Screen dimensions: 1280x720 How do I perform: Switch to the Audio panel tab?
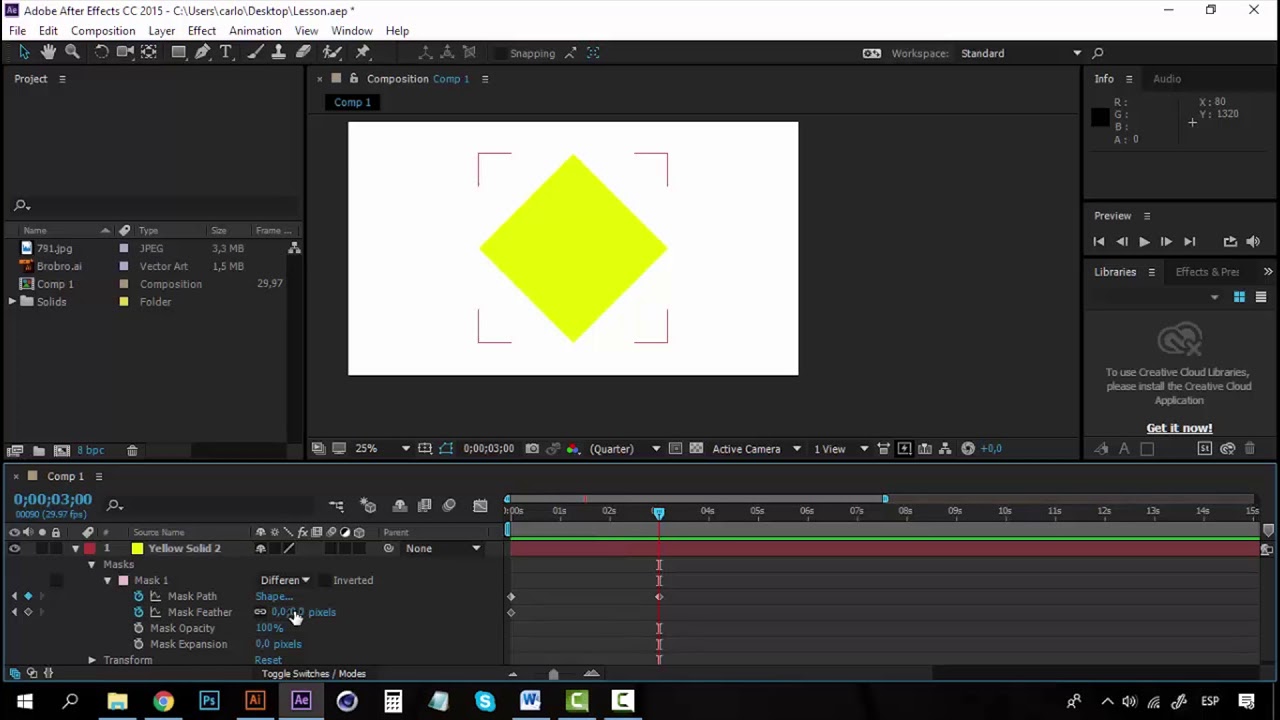(1167, 79)
